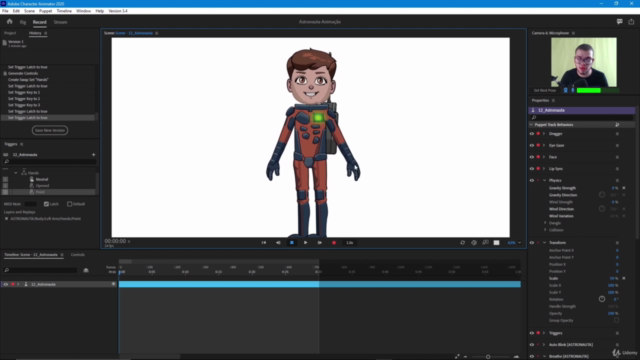Click the Gravity Direction angle dial
The image size is (640, 360).
(x=602, y=195)
